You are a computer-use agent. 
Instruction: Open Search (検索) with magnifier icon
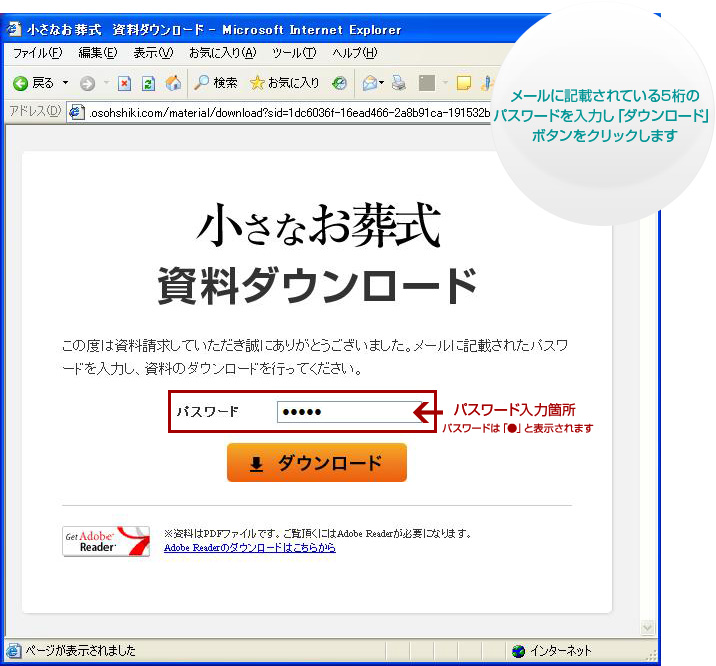pyautogui.click(x=216, y=83)
